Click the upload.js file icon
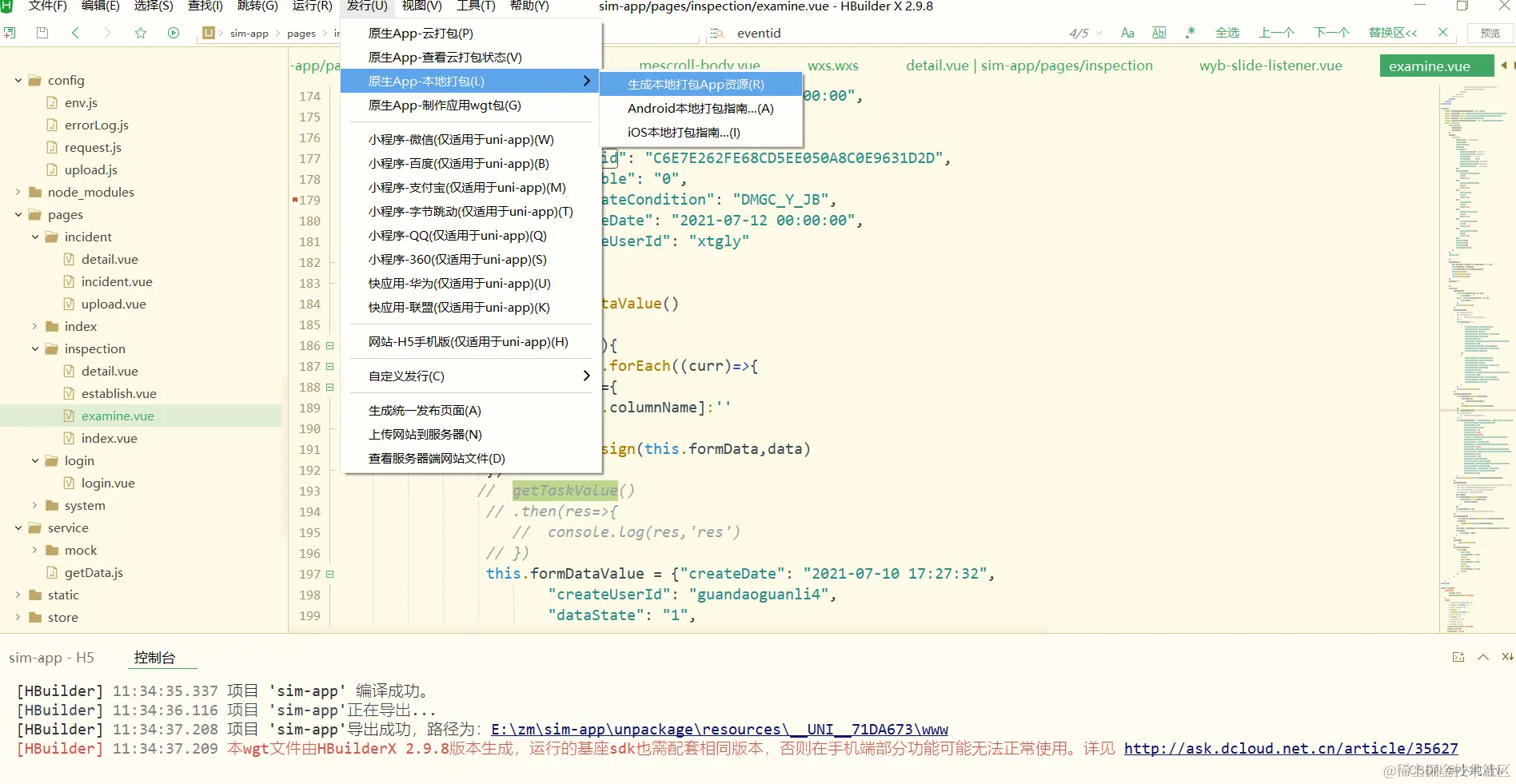The image size is (1516, 784). point(52,169)
